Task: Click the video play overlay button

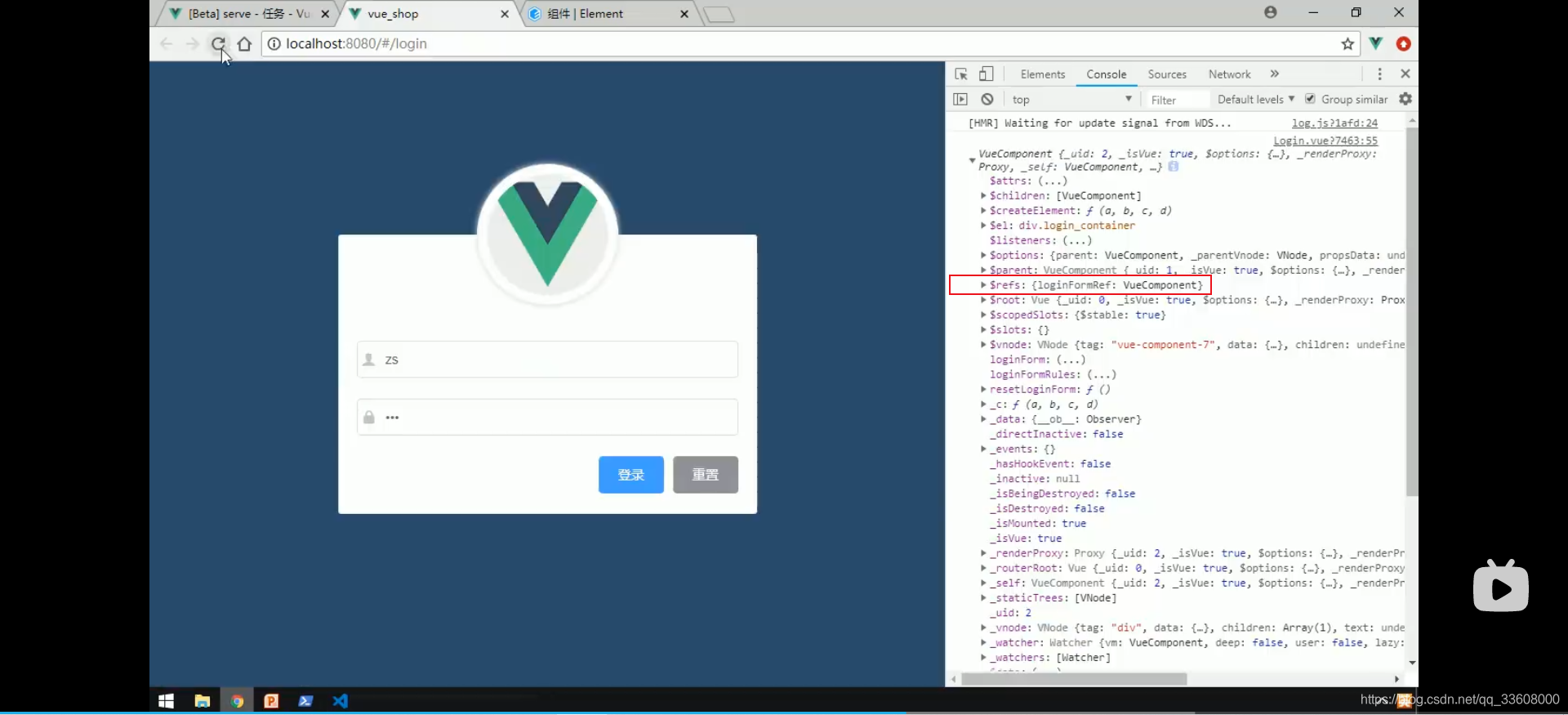Action: pos(1501,587)
